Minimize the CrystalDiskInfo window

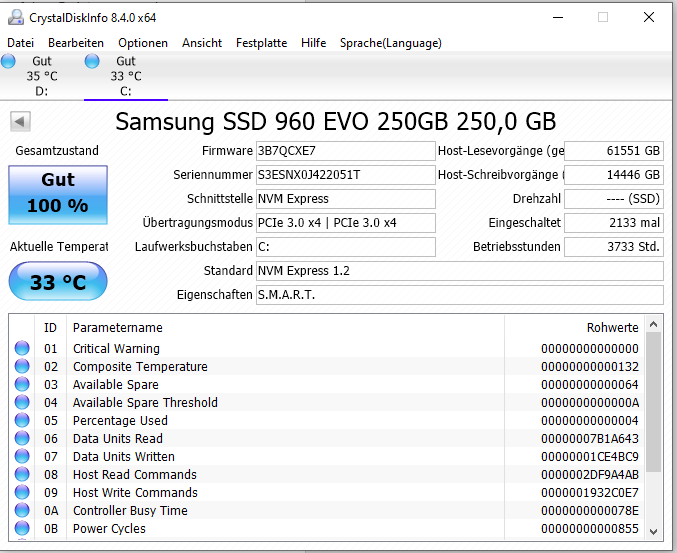tap(558, 18)
